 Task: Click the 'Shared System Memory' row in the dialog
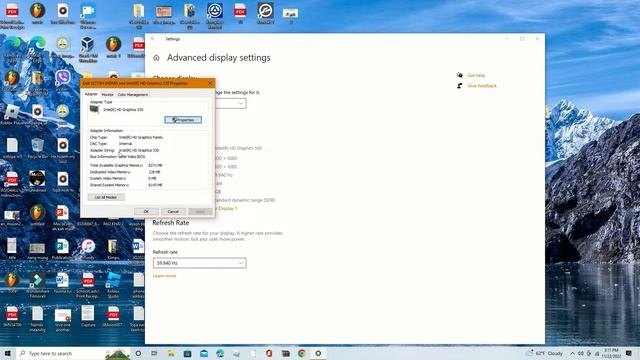click(126, 185)
